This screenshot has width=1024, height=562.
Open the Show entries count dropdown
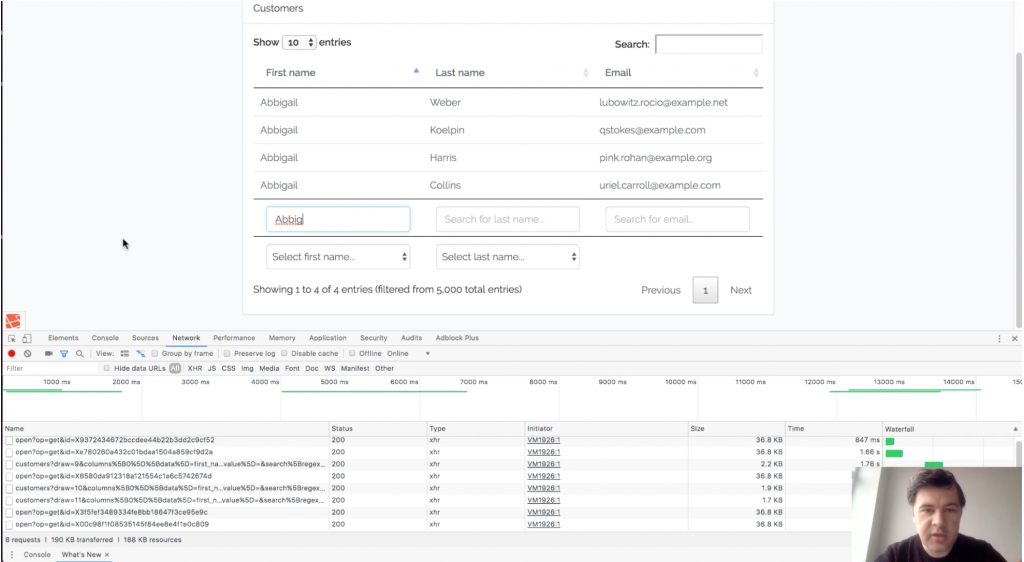click(299, 43)
